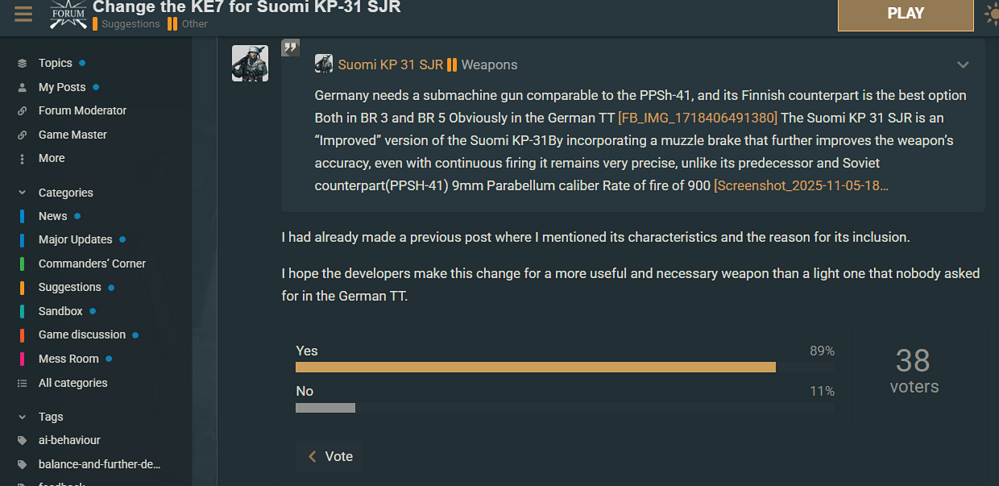
Task: Click the ai-behaviour tag icon
Action: point(22,440)
